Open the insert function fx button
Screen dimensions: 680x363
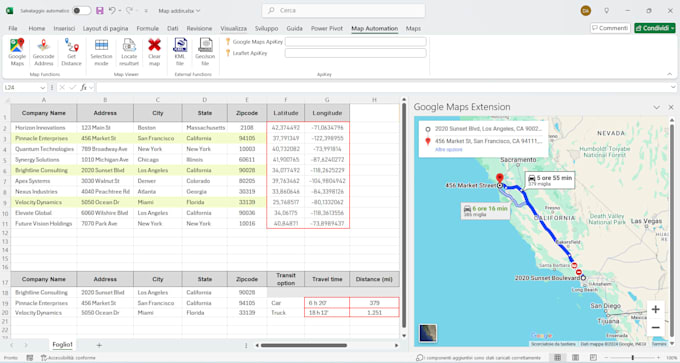click(84, 87)
